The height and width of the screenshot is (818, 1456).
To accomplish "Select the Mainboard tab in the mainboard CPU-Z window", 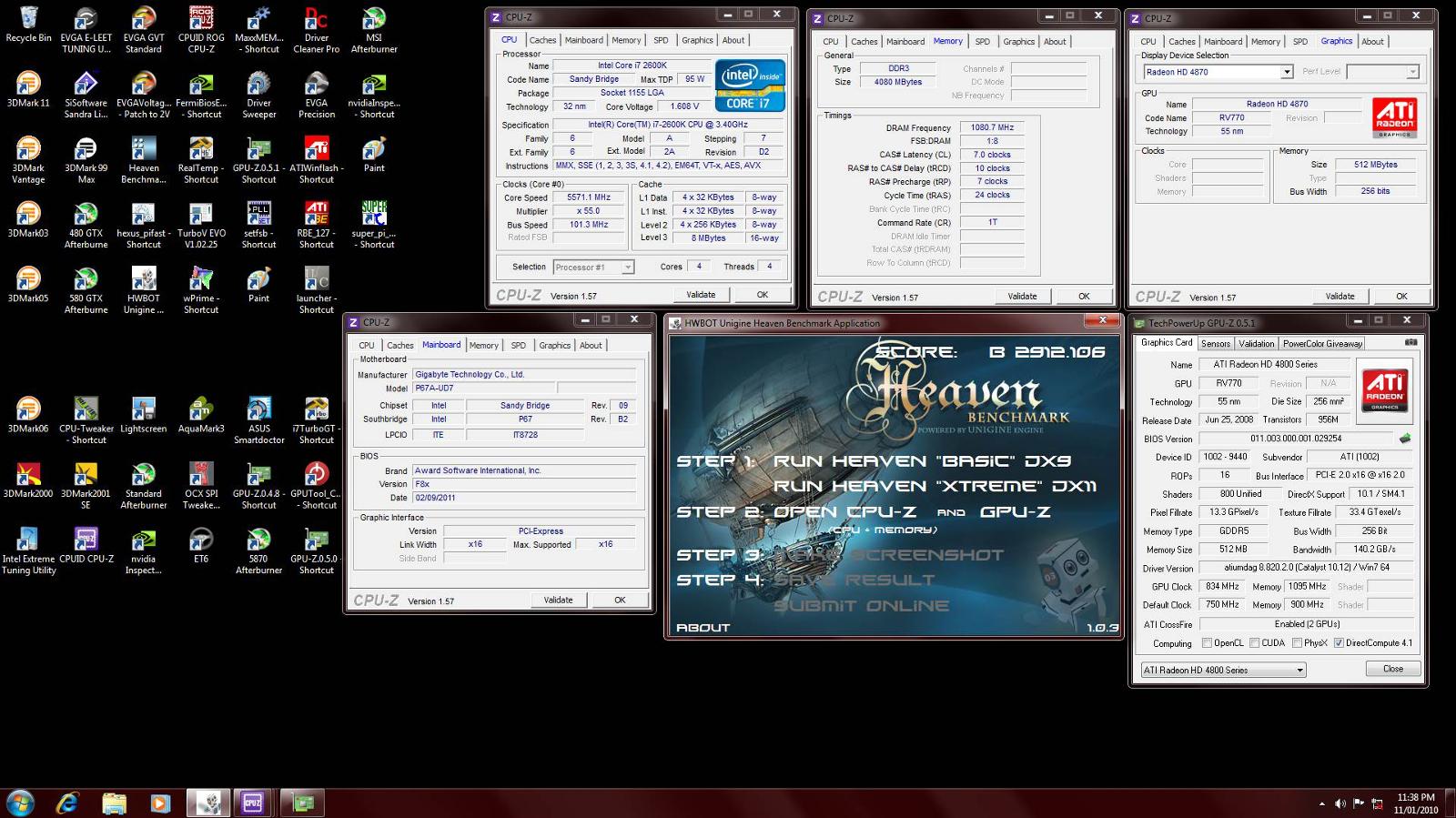I will (x=441, y=345).
